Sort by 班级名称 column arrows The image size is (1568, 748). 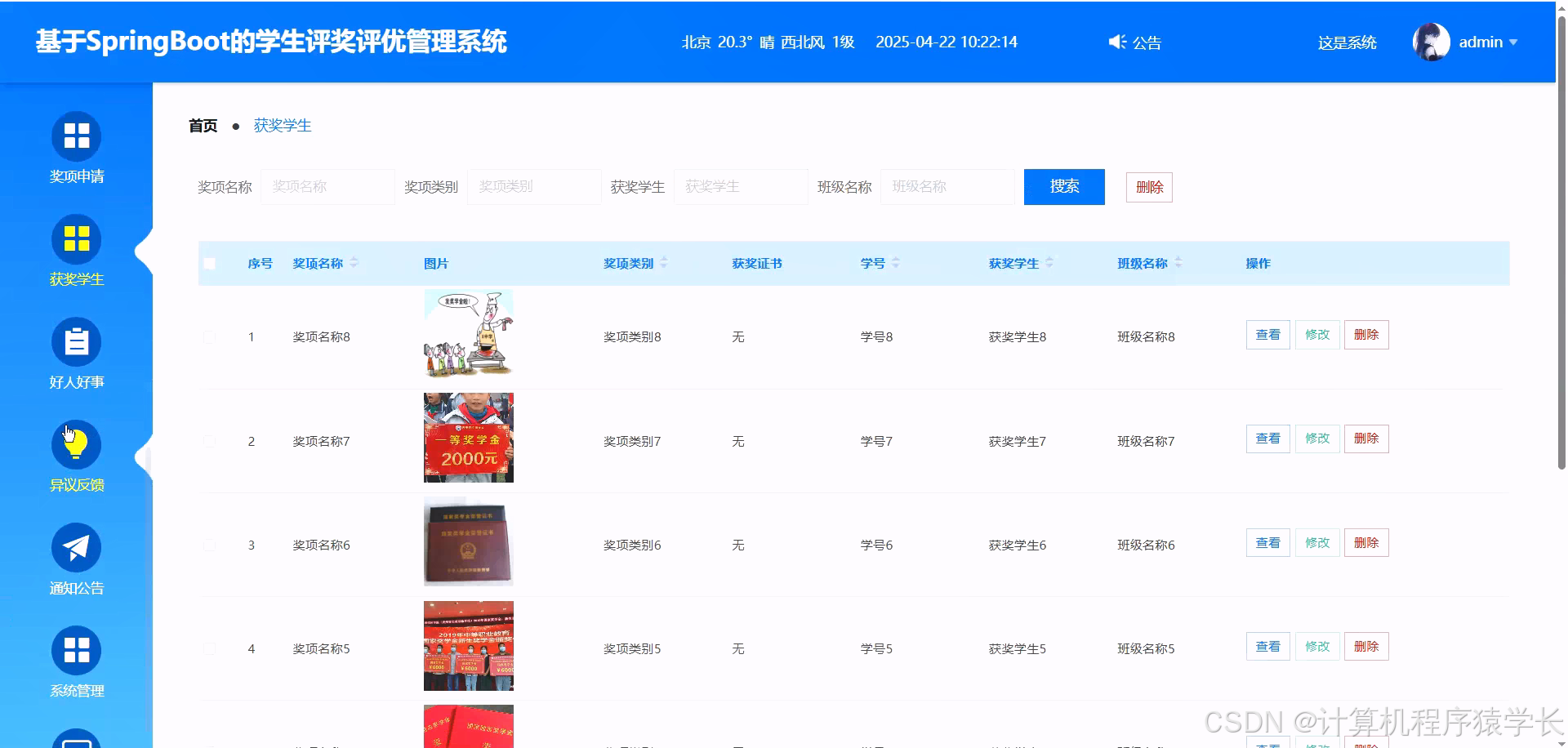point(1178,262)
